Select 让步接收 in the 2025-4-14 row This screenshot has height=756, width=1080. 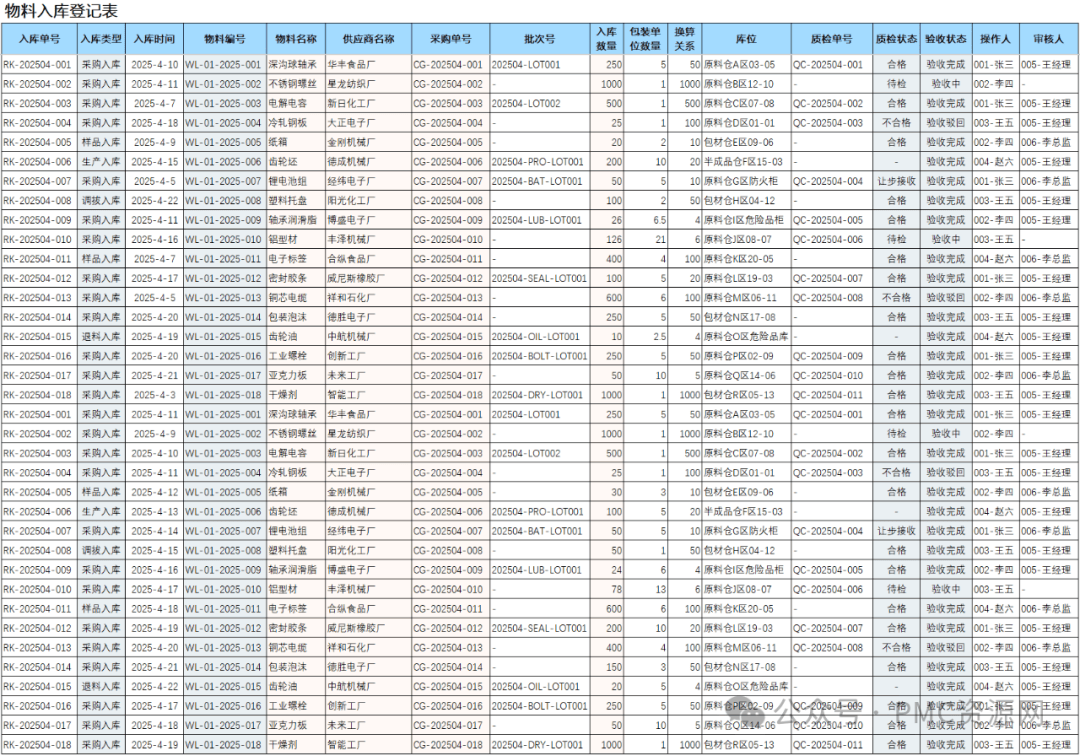896,531
